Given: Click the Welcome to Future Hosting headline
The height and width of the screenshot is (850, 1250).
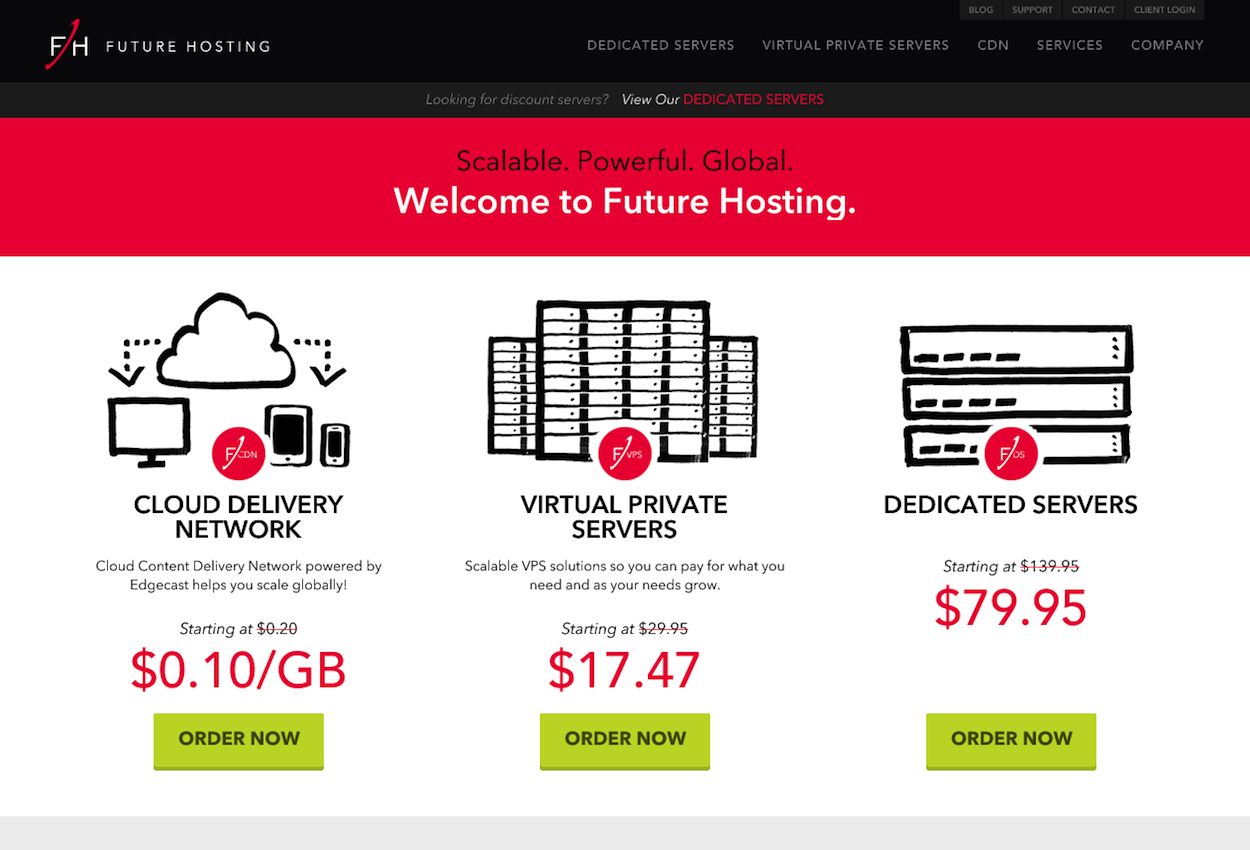Looking at the screenshot, I should click(x=625, y=201).
